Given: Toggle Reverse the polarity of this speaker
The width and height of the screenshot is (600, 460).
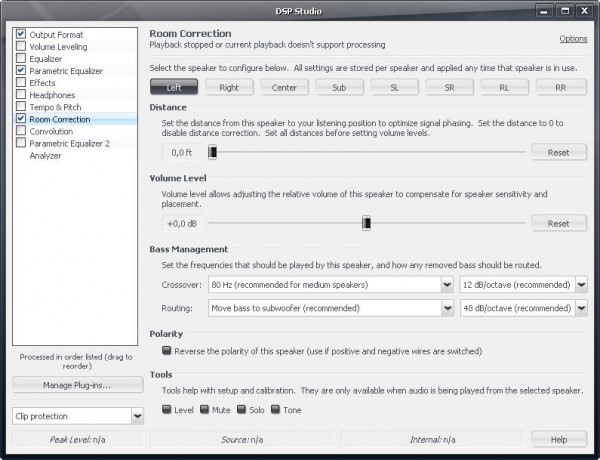Looking at the screenshot, I should pyautogui.click(x=166, y=351).
